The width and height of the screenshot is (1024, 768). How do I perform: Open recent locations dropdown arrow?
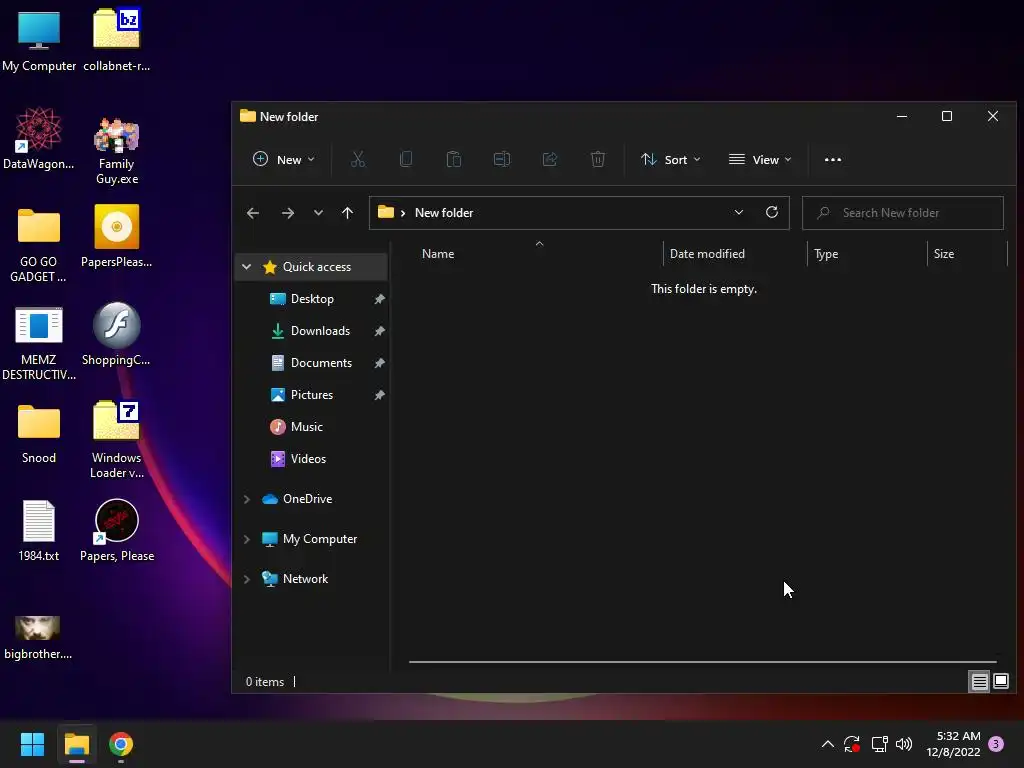pyautogui.click(x=318, y=213)
